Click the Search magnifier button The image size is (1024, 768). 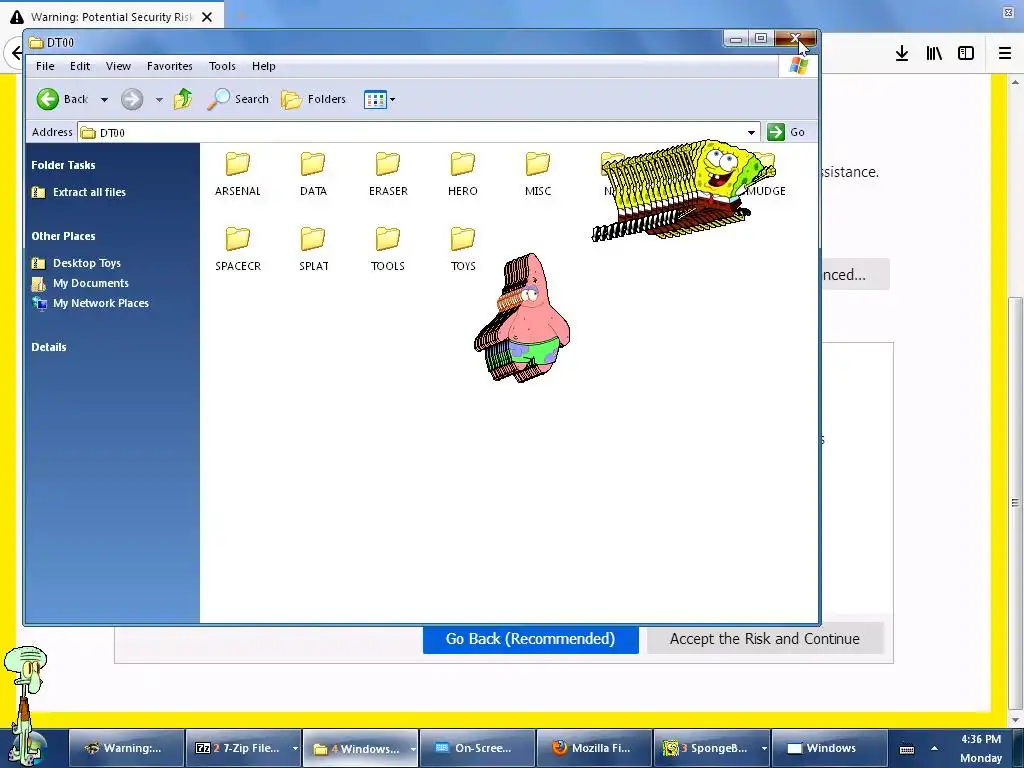click(238, 99)
